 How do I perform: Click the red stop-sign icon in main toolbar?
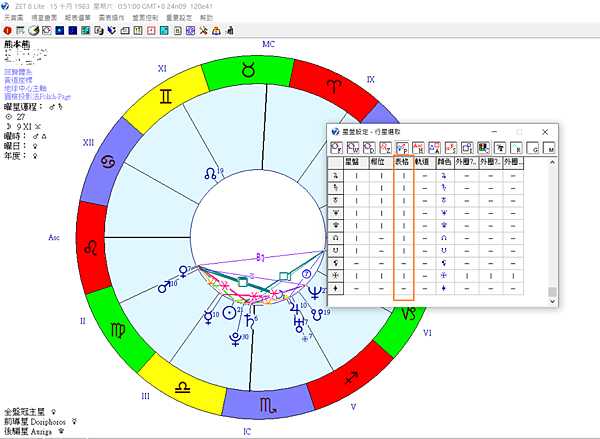click(7, 31)
